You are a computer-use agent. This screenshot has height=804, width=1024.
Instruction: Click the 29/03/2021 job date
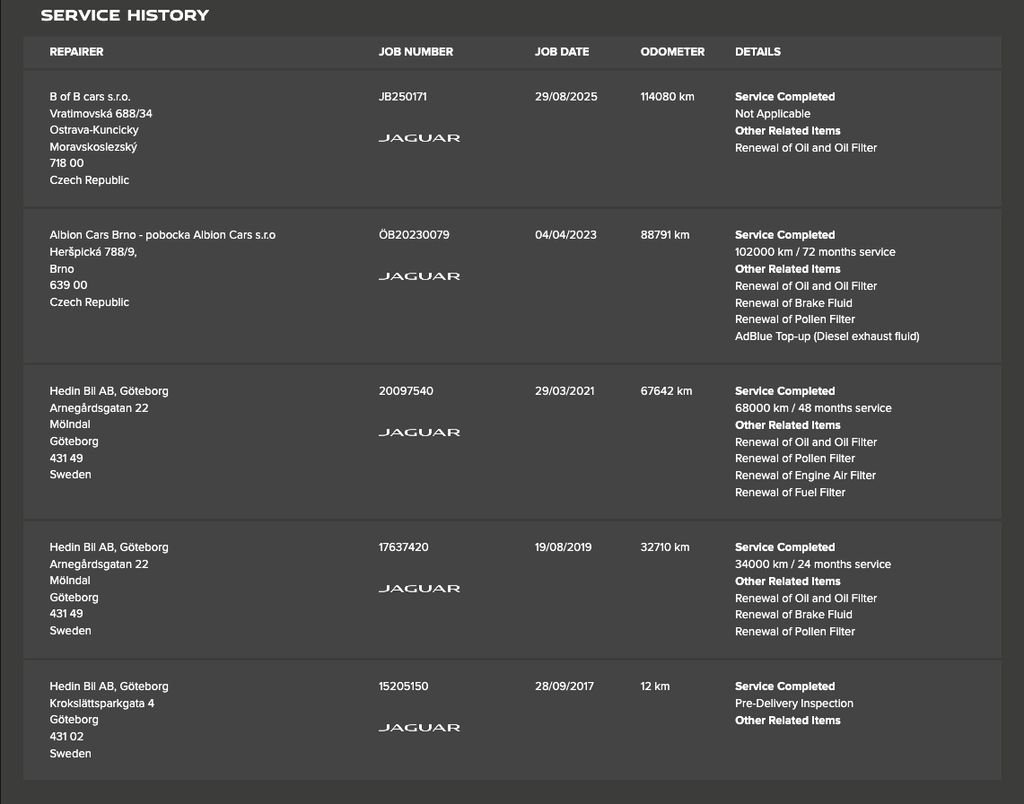[x=564, y=391]
